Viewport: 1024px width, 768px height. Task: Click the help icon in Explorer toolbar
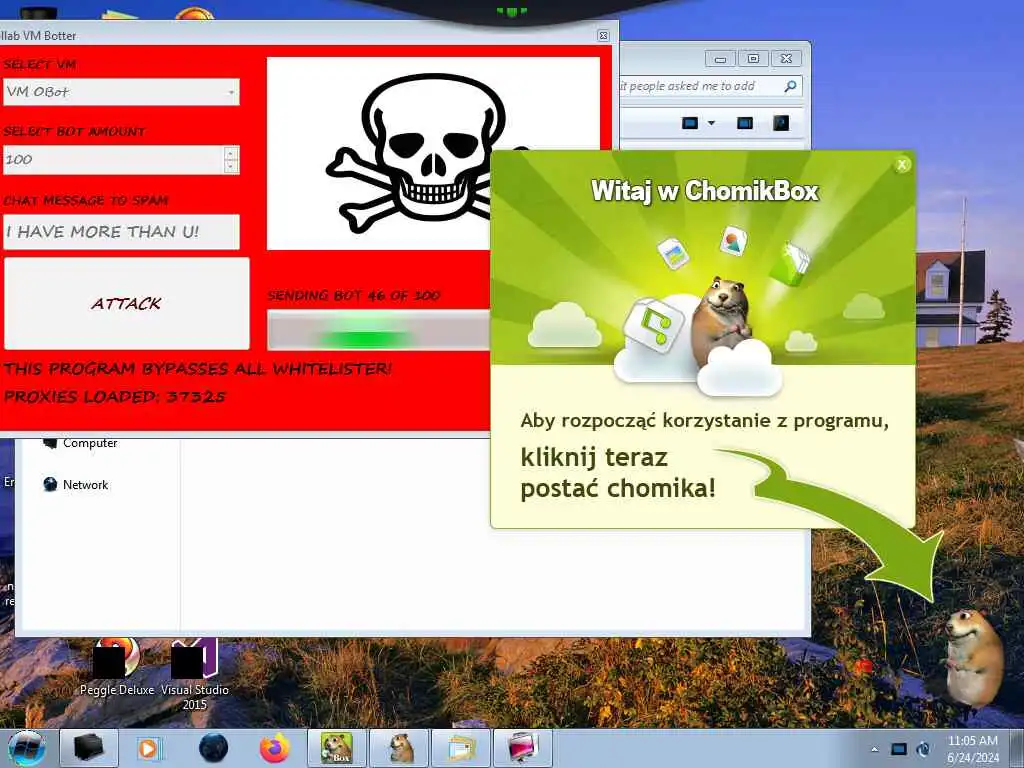click(x=781, y=123)
